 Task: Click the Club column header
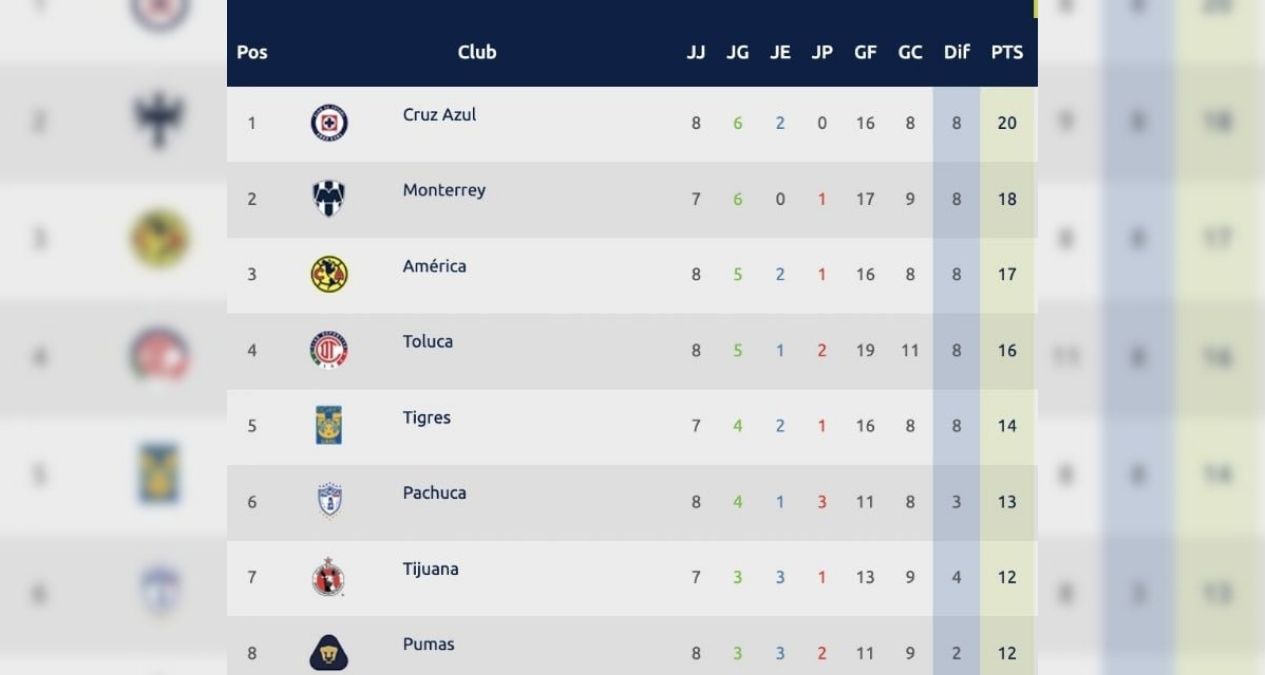(x=476, y=53)
